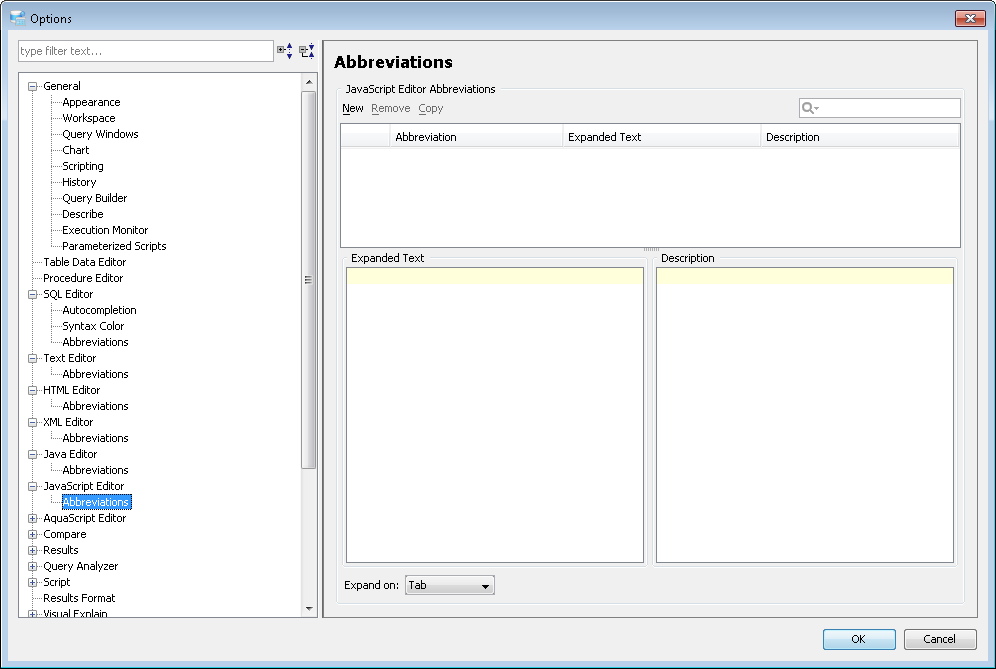This screenshot has height=669, width=996.
Task: Select Abbreviations under HTML Editor
Action: click(95, 406)
